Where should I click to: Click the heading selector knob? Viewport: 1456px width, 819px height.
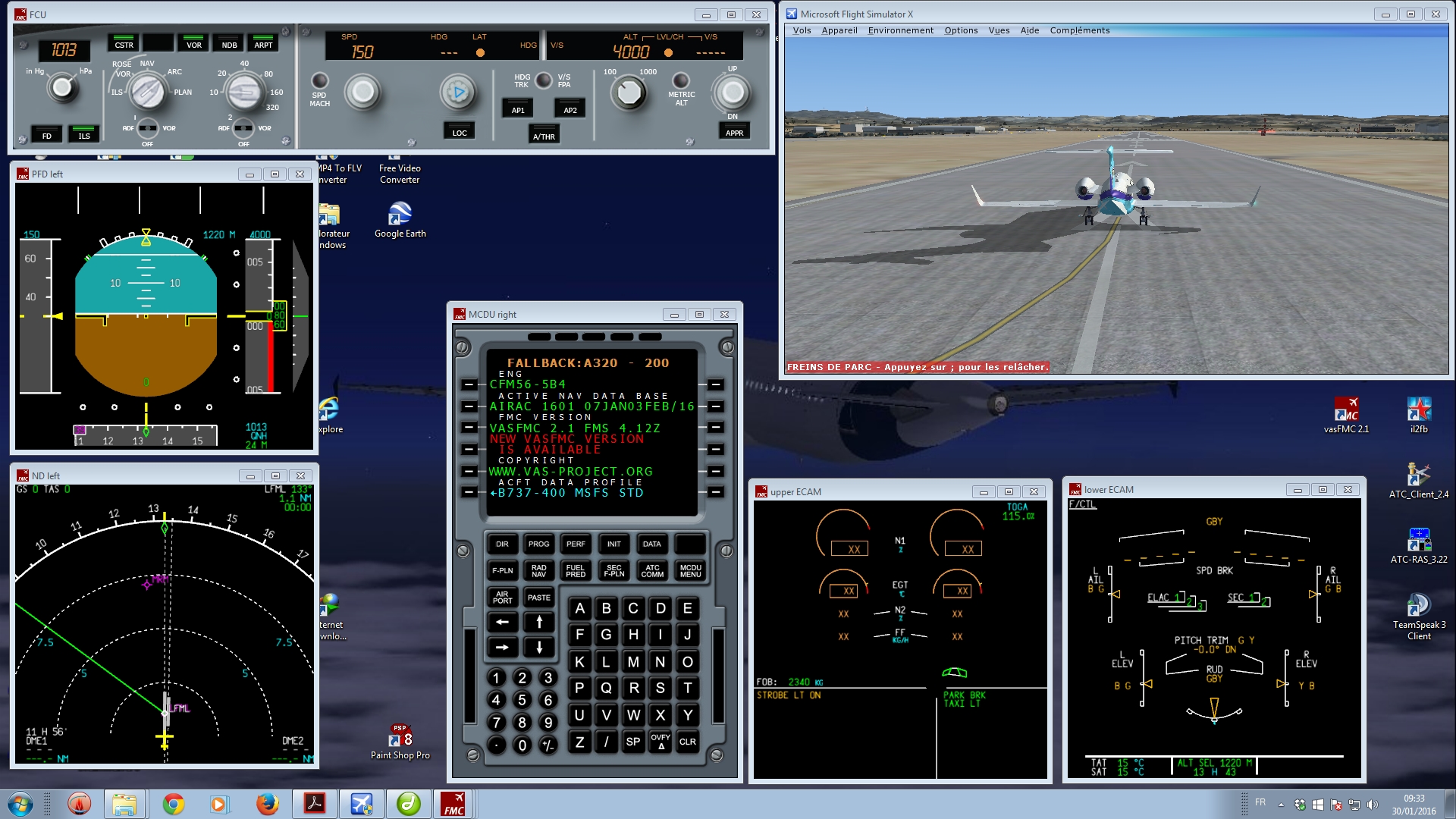[x=457, y=92]
